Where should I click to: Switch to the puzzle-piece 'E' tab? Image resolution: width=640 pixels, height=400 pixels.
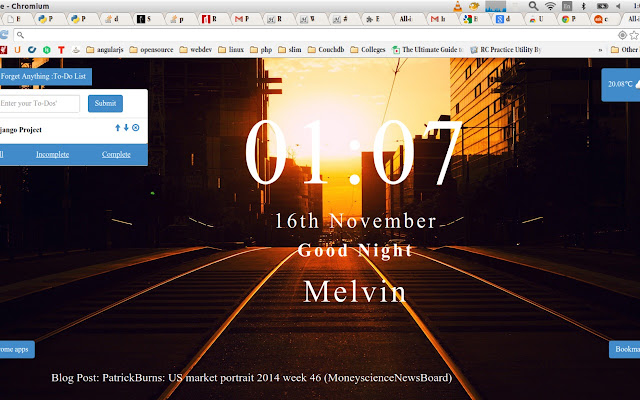[377, 19]
